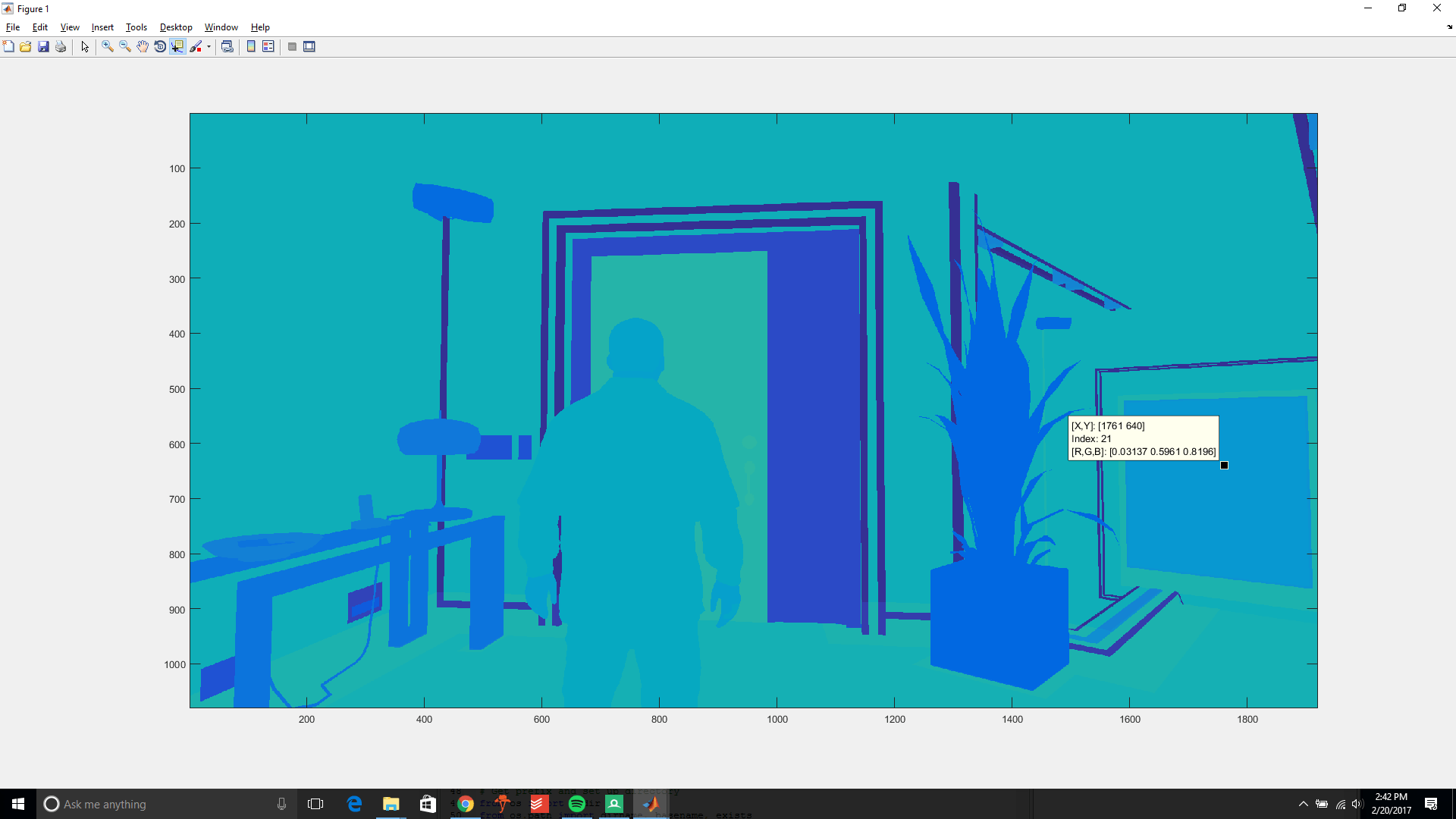Hide the Plot Tools panel
1456x819 pixels.
(x=292, y=46)
